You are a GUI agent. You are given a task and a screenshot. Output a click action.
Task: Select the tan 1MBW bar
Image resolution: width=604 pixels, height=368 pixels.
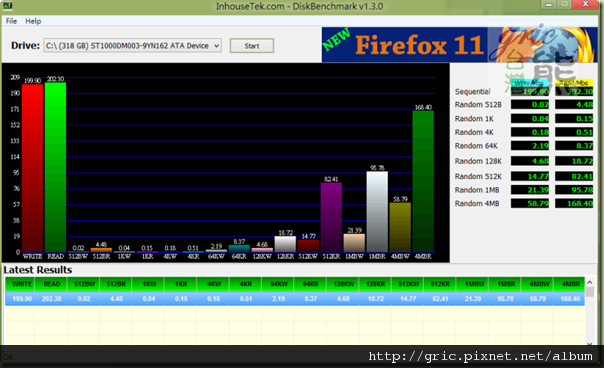click(354, 243)
